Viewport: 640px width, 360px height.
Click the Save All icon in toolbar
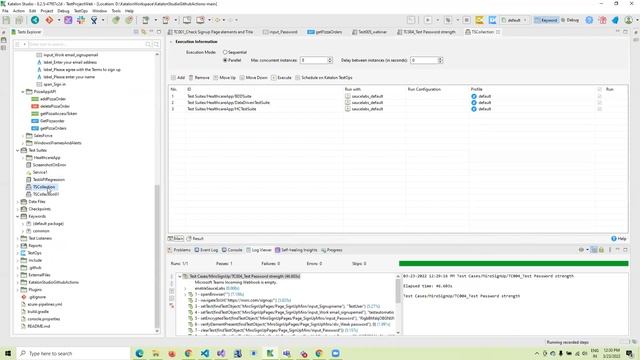(19, 20)
